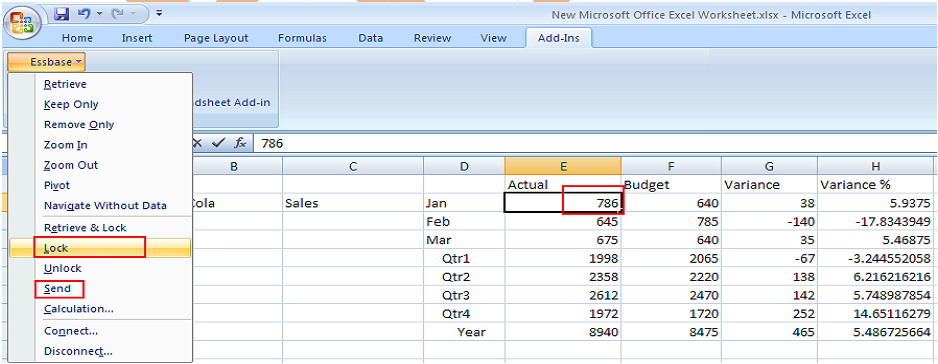This screenshot has height=364, width=938.
Task: Expand the Quick Access Toolbar customize arrow
Action: (159, 13)
